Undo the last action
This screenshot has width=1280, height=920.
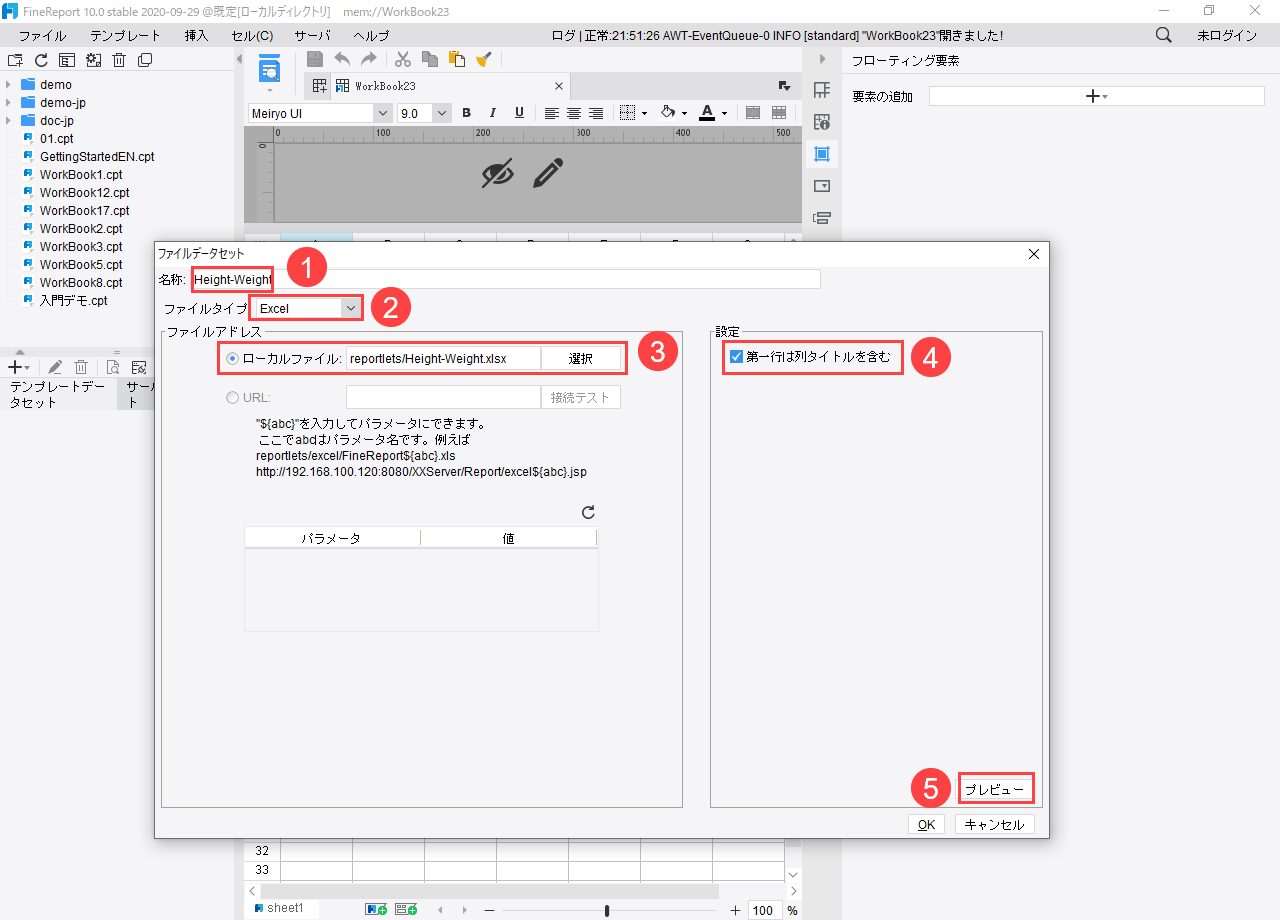(342, 59)
